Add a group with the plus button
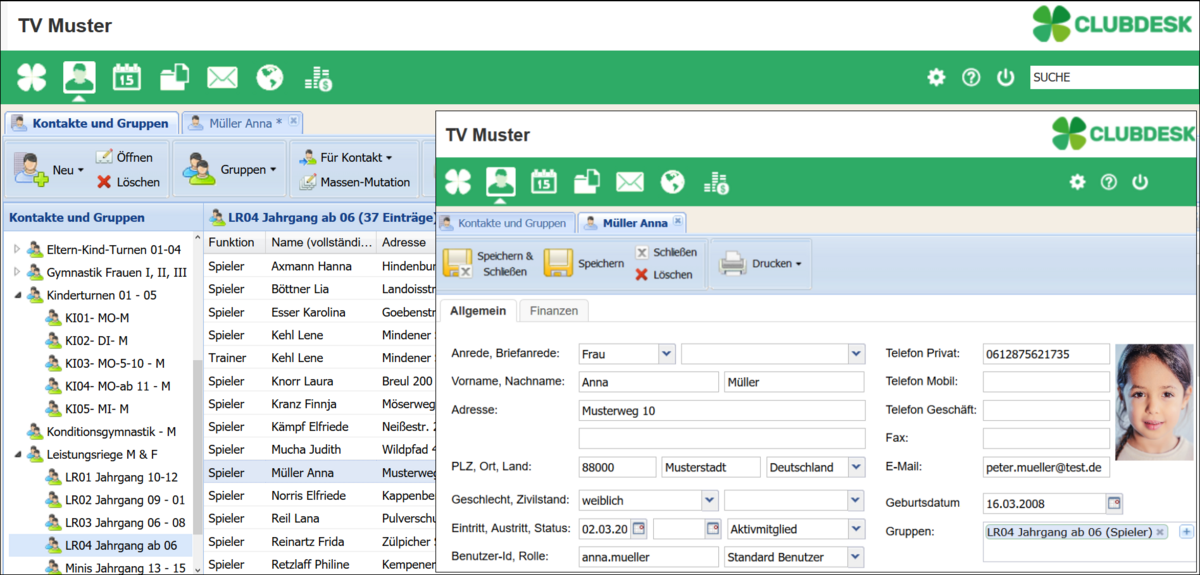Screen dimensions: 1200x575 click(1186, 532)
